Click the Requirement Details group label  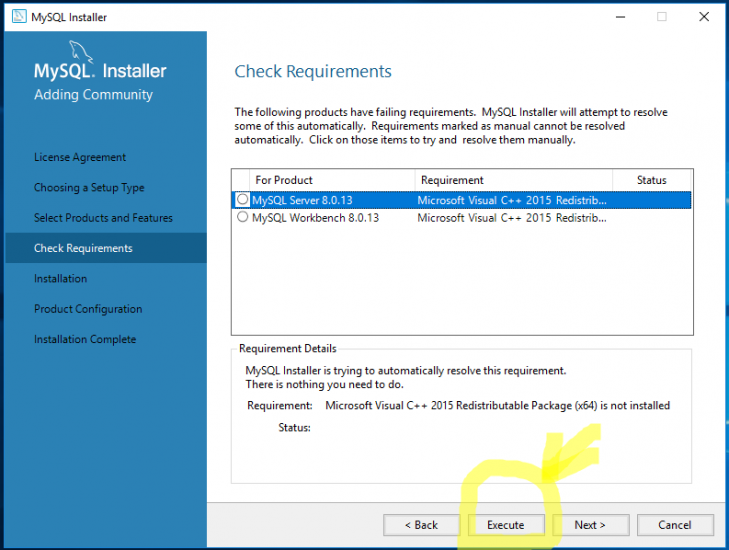click(x=287, y=349)
